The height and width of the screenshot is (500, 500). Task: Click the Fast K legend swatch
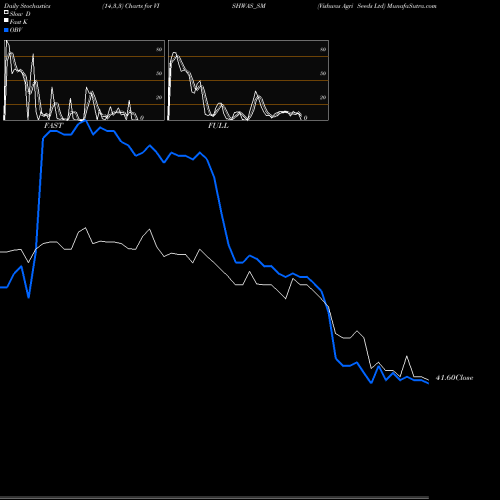tap(6, 20)
